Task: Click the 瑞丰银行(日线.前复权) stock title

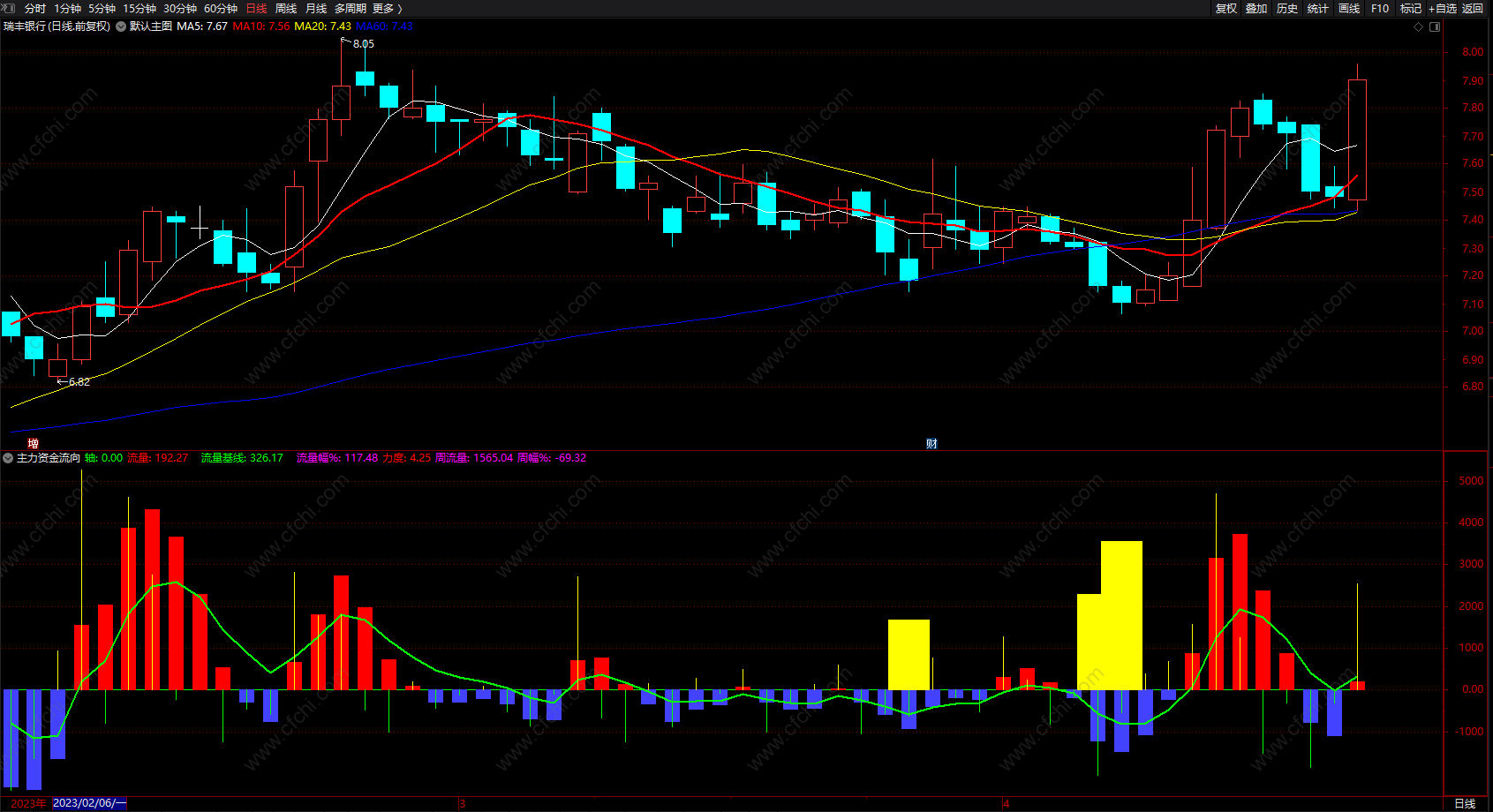Action: 57,26
